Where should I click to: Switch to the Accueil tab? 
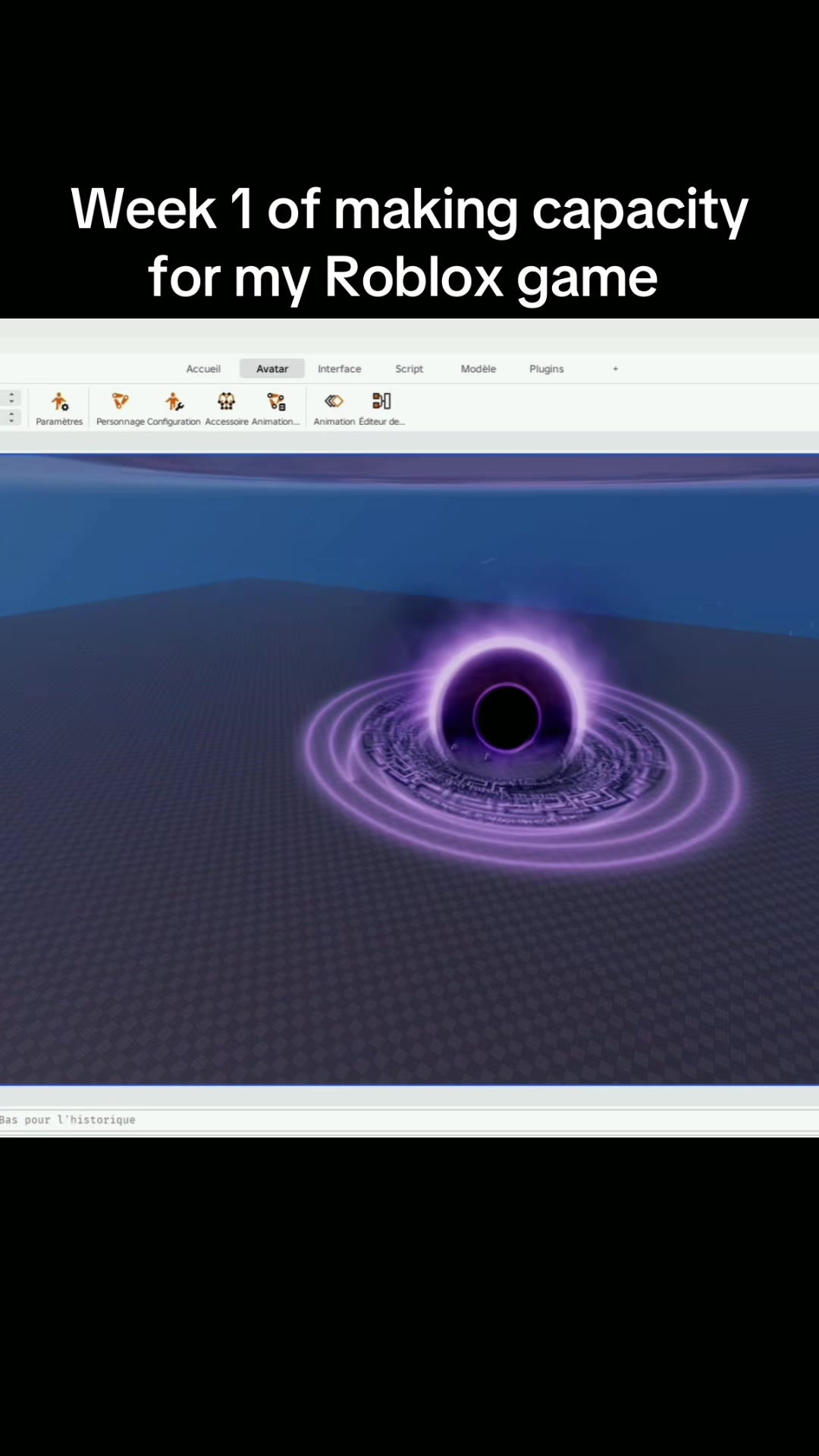(203, 369)
